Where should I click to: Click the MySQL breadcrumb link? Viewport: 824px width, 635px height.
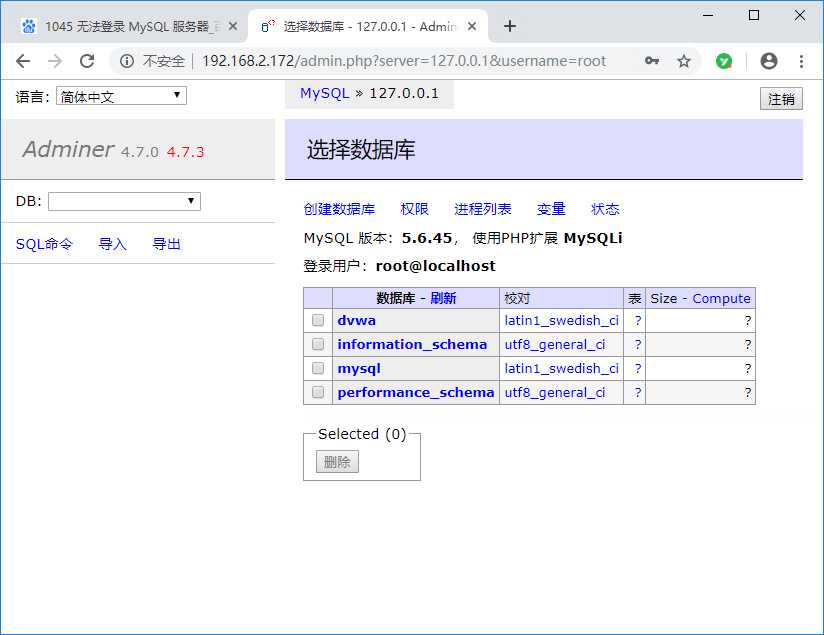click(x=324, y=94)
